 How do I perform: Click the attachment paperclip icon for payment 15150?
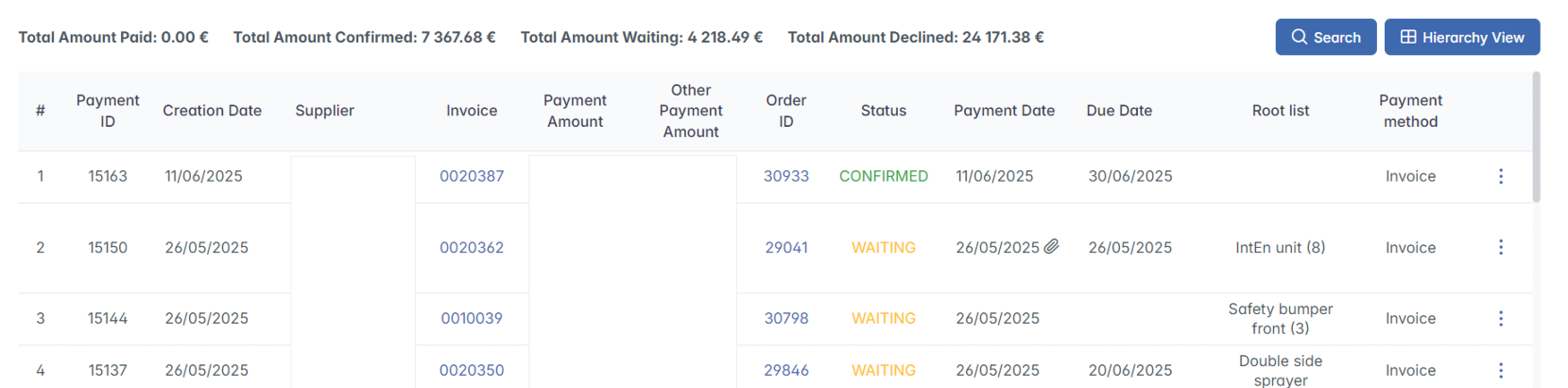tap(1051, 247)
